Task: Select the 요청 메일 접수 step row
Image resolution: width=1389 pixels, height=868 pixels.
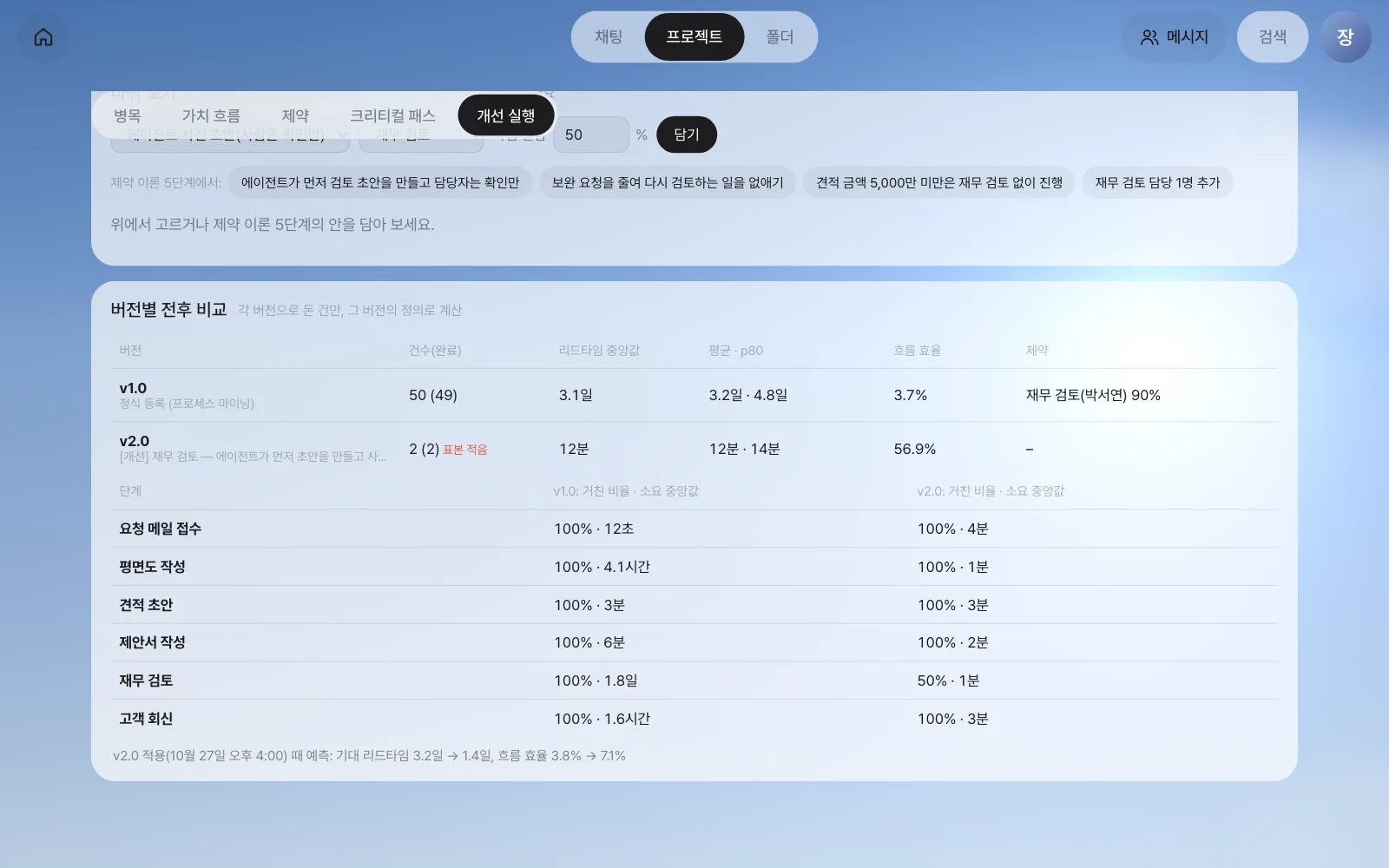Action: pyautogui.click(x=694, y=529)
